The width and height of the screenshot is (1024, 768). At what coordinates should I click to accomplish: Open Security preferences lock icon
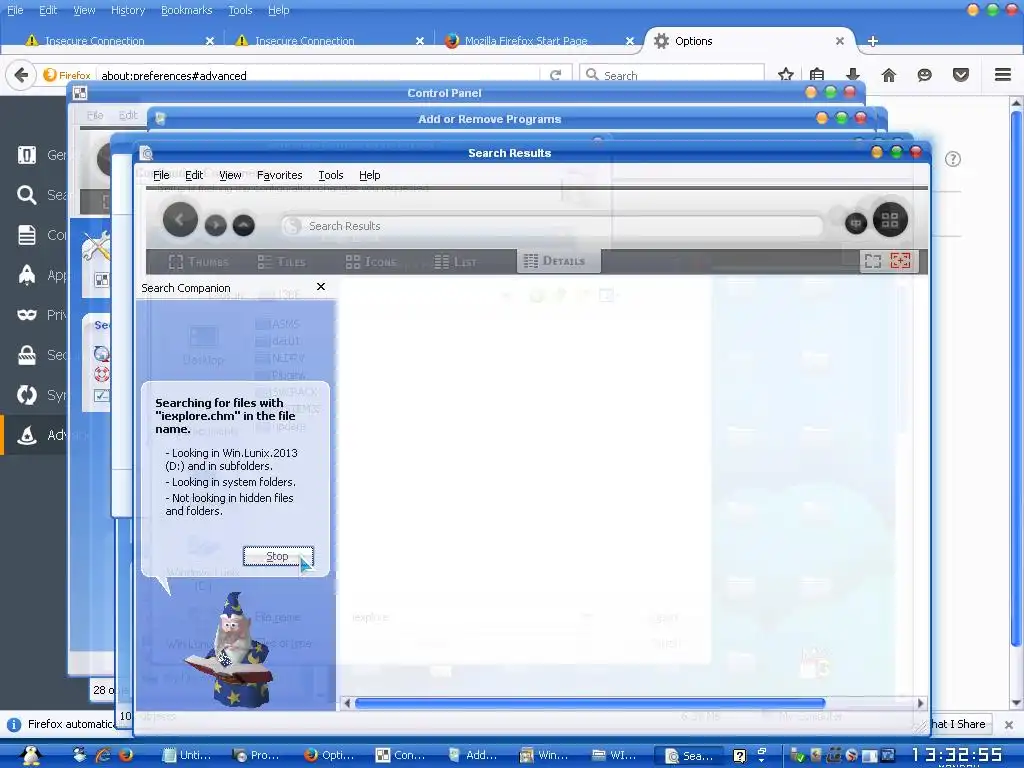pyautogui.click(x=27, y=355)
